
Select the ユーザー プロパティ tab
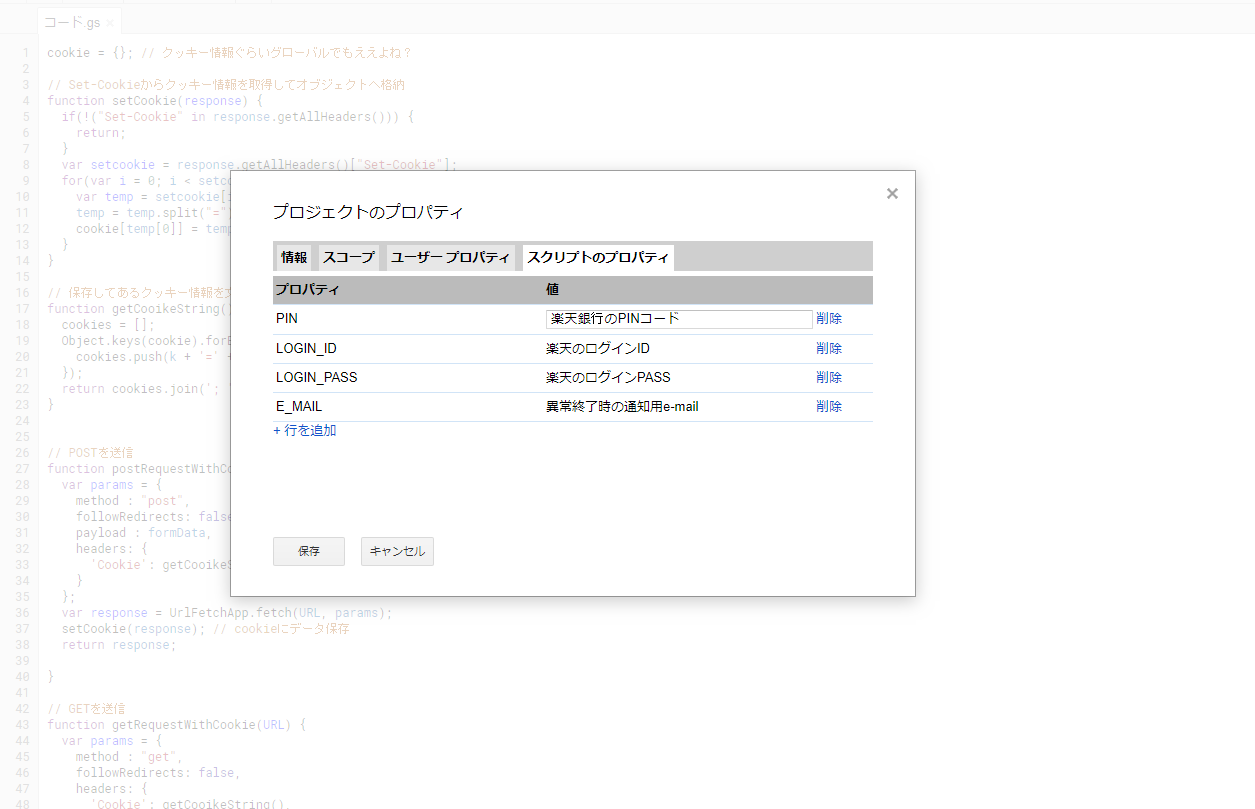click(450, 257)
